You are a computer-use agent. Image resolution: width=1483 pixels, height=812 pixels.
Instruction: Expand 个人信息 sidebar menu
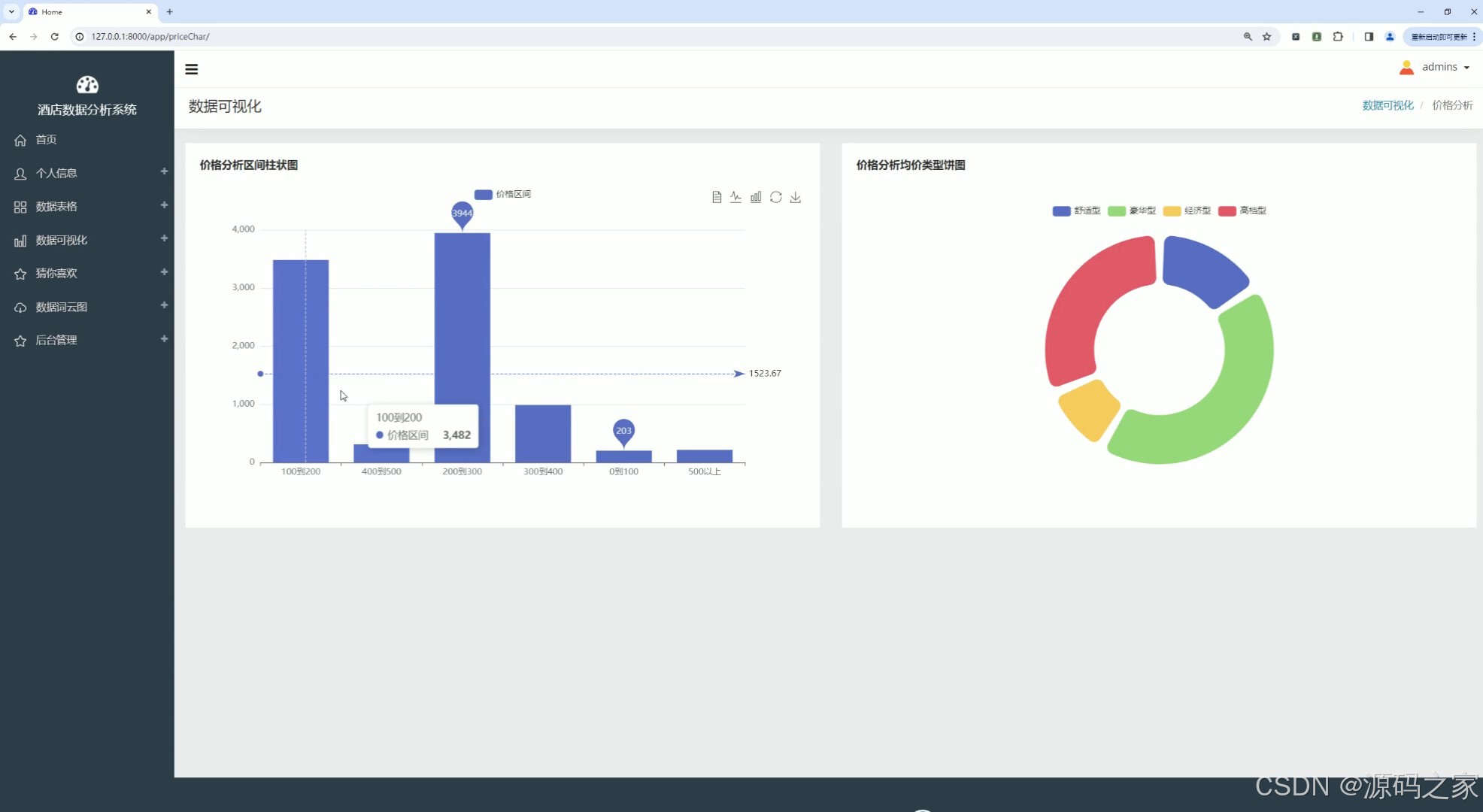(56, 173)
